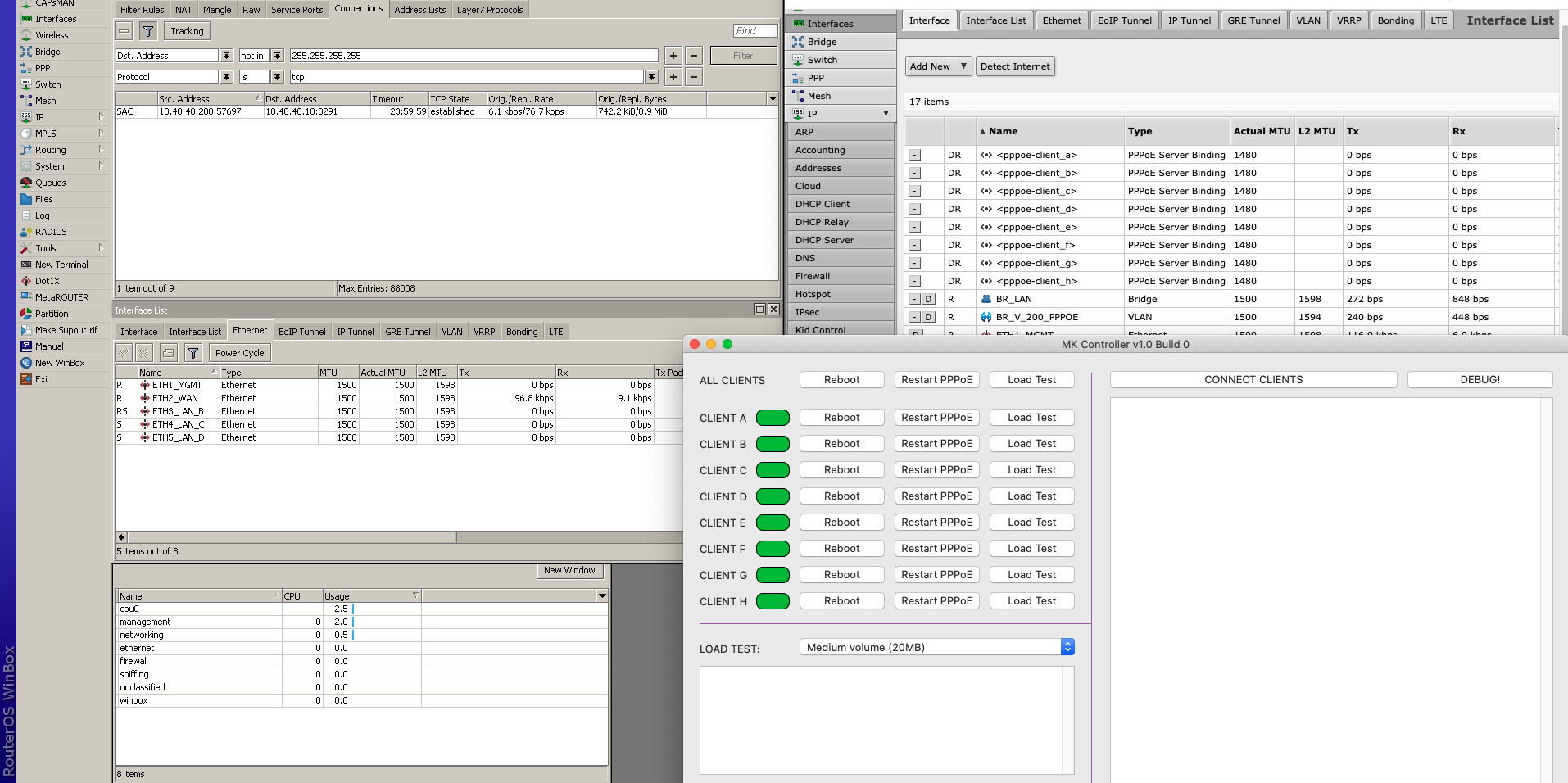Open Bridge in the WebFig sidebar
This screenshot has width=1568, height=783.
click(x=822, y=42)
